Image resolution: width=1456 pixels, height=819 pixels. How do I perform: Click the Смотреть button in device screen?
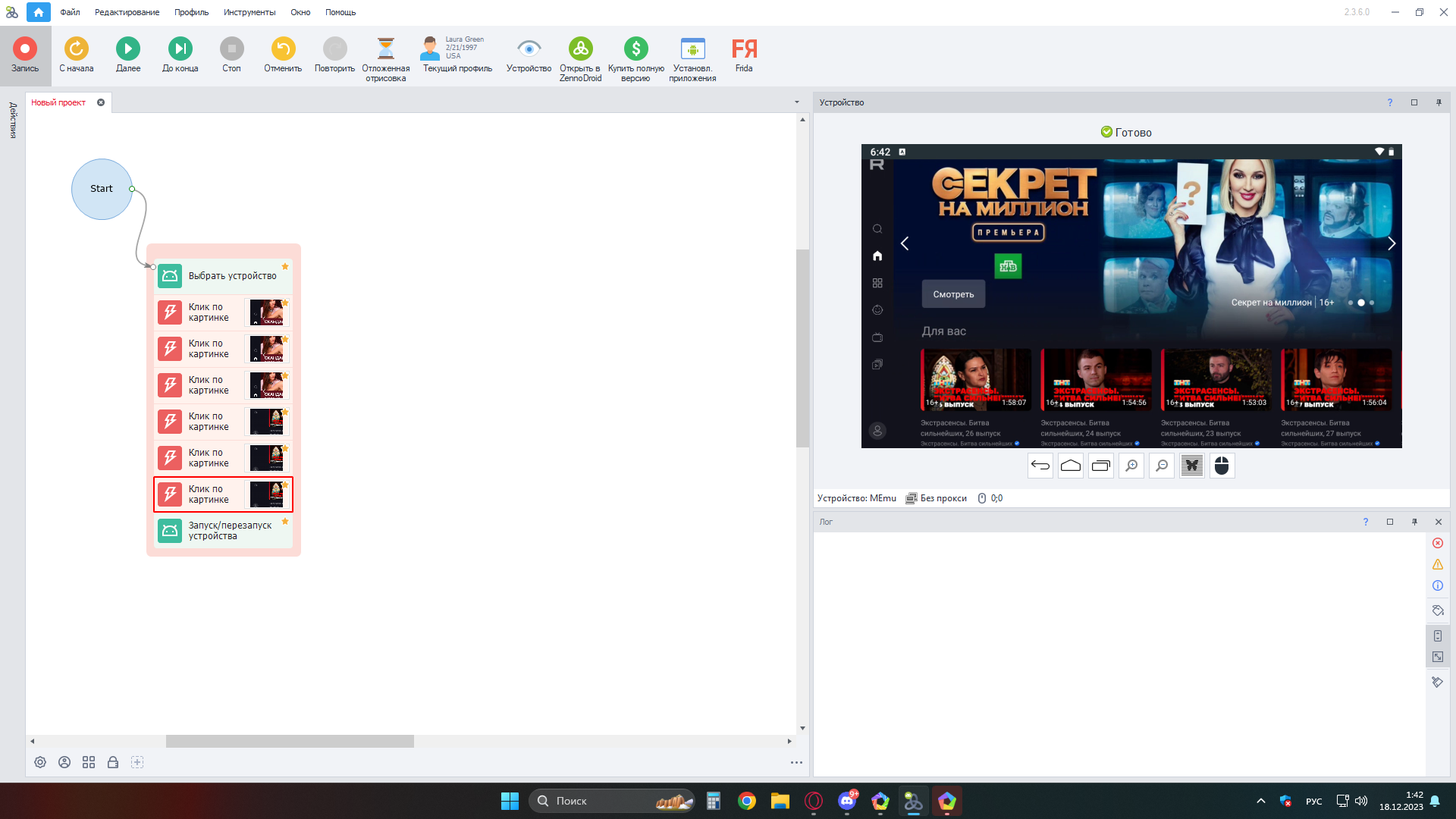953,294
